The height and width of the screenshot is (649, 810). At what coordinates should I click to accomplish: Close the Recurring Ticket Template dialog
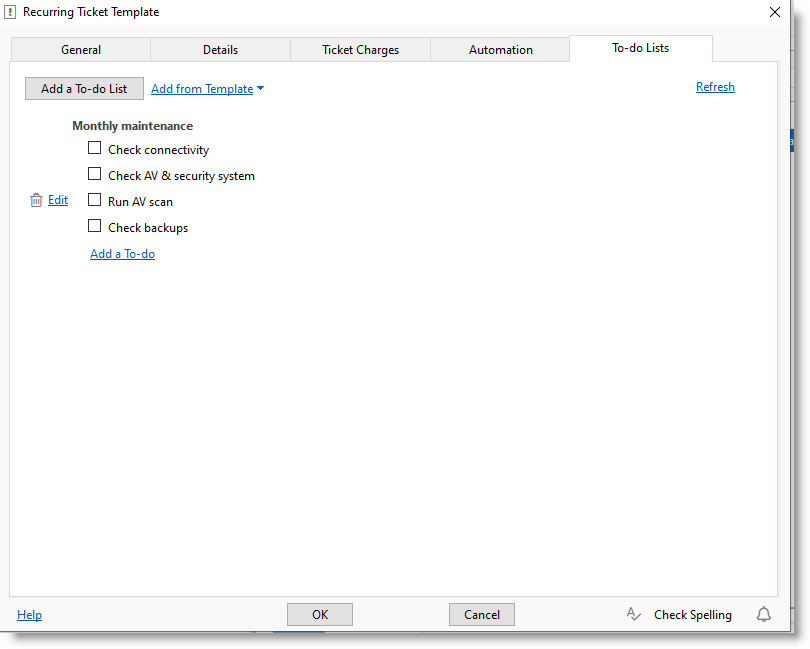[x=774, y=12]
